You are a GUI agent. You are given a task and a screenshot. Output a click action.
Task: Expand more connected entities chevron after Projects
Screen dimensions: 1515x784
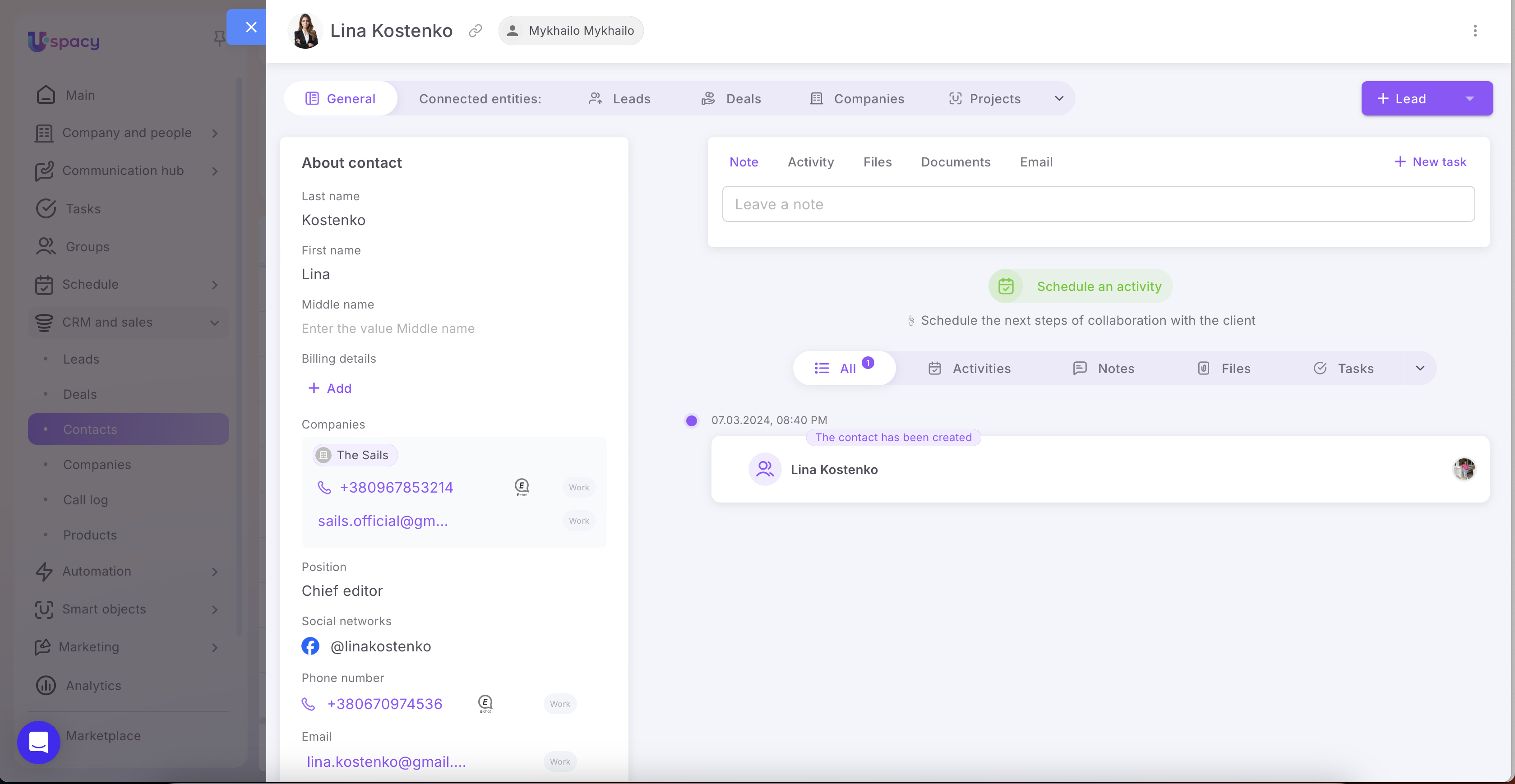tap(1059, 99)
